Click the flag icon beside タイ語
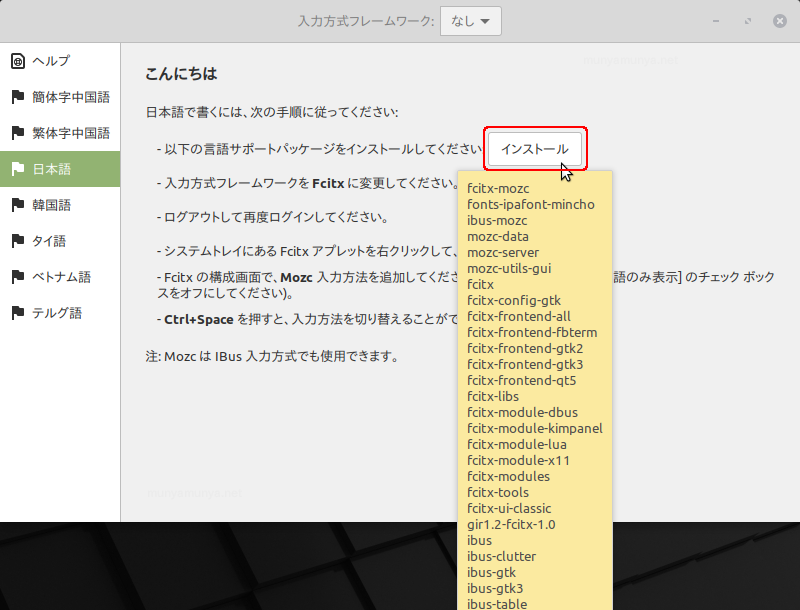Image resolution: width=800 pixels, height=610 pixels. pos(17,241)
